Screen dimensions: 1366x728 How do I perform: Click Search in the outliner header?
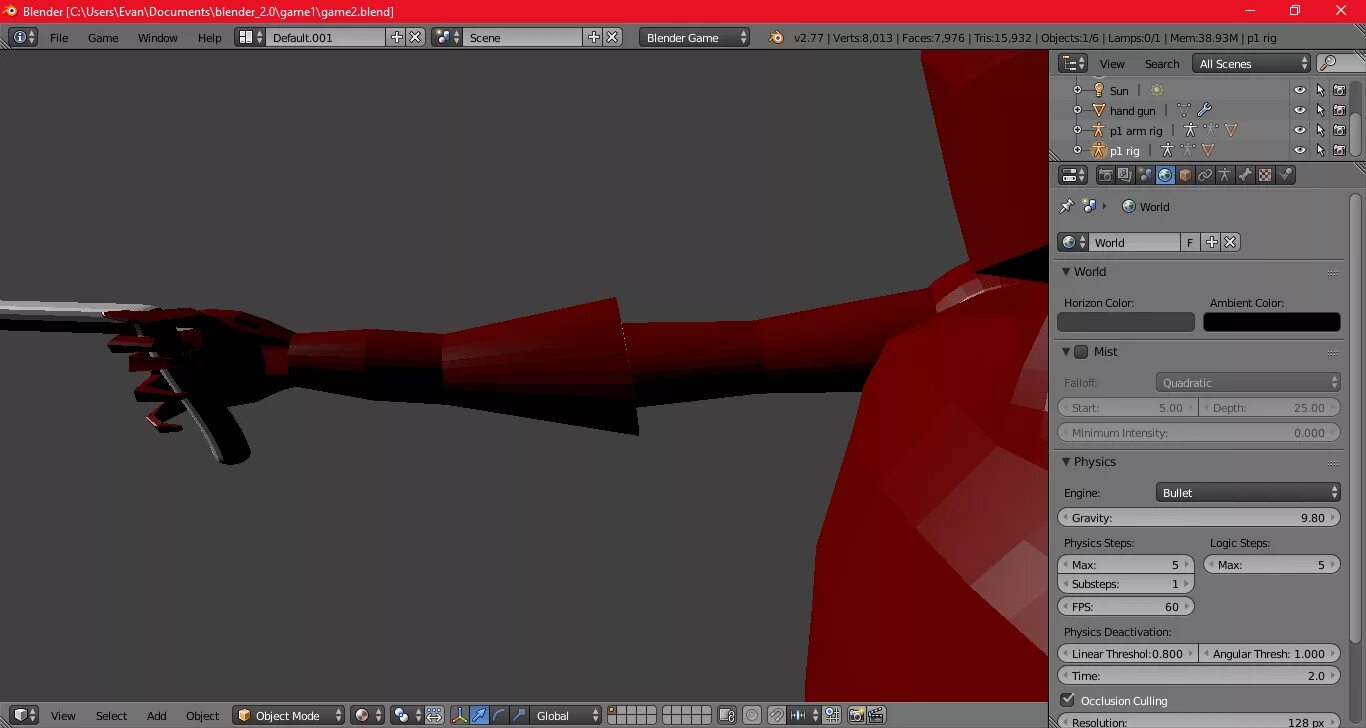click(1162, 64)
